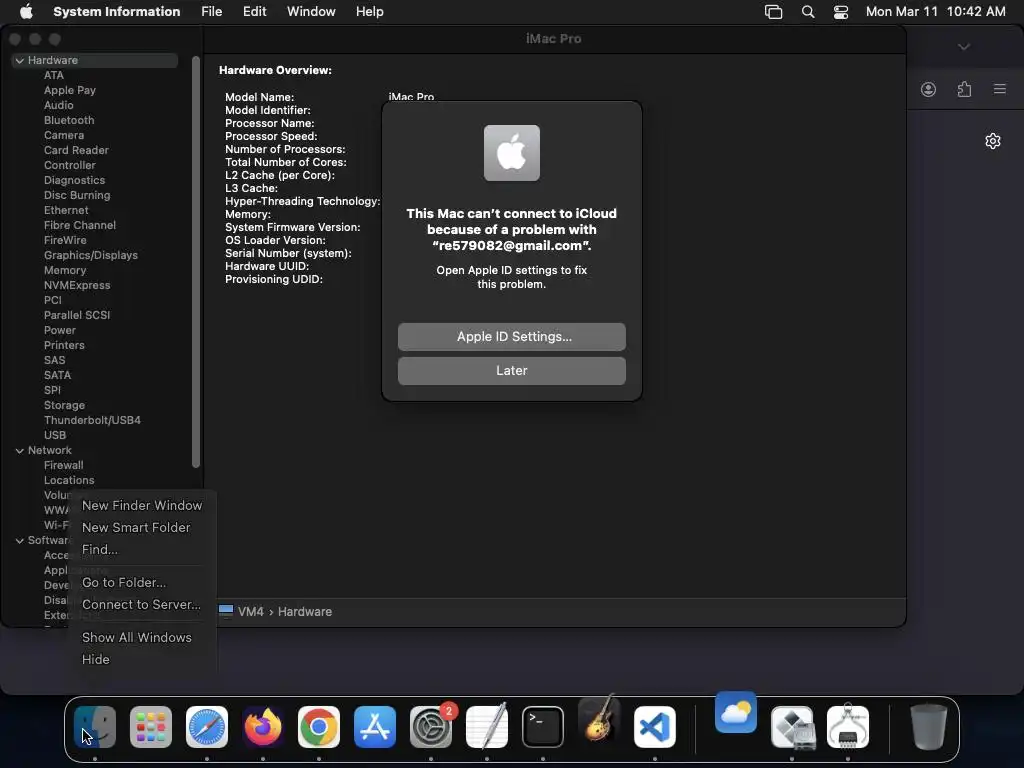Open GarageBand from the dock

pyautogui.click(x=599, y=720)
